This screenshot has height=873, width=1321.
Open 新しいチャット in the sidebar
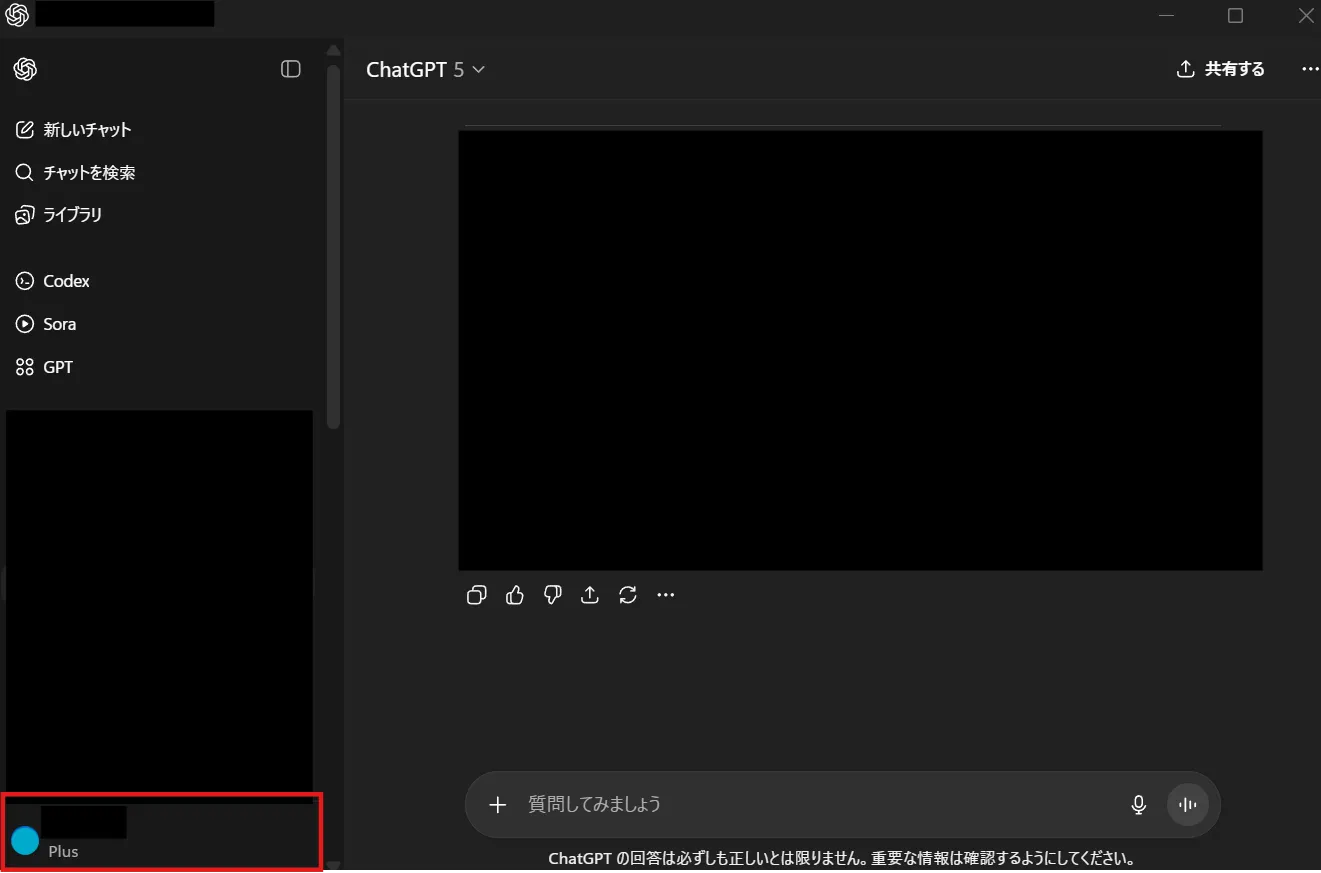(87, 130)
